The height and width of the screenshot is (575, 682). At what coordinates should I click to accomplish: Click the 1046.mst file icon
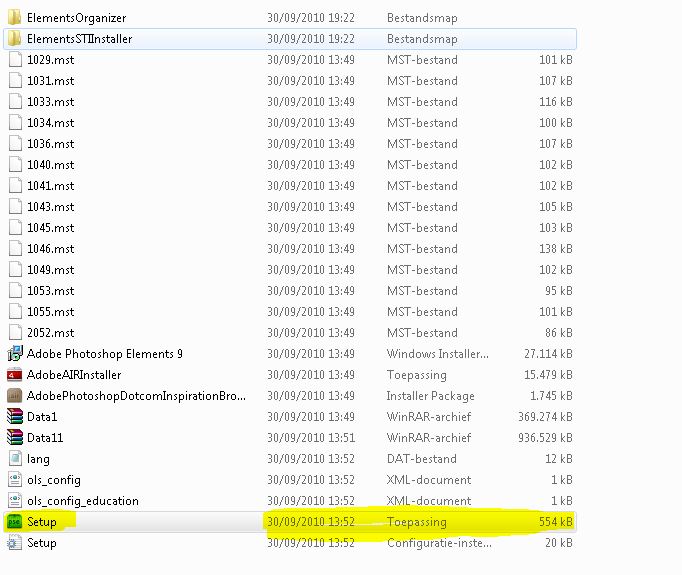pos(15,248)
